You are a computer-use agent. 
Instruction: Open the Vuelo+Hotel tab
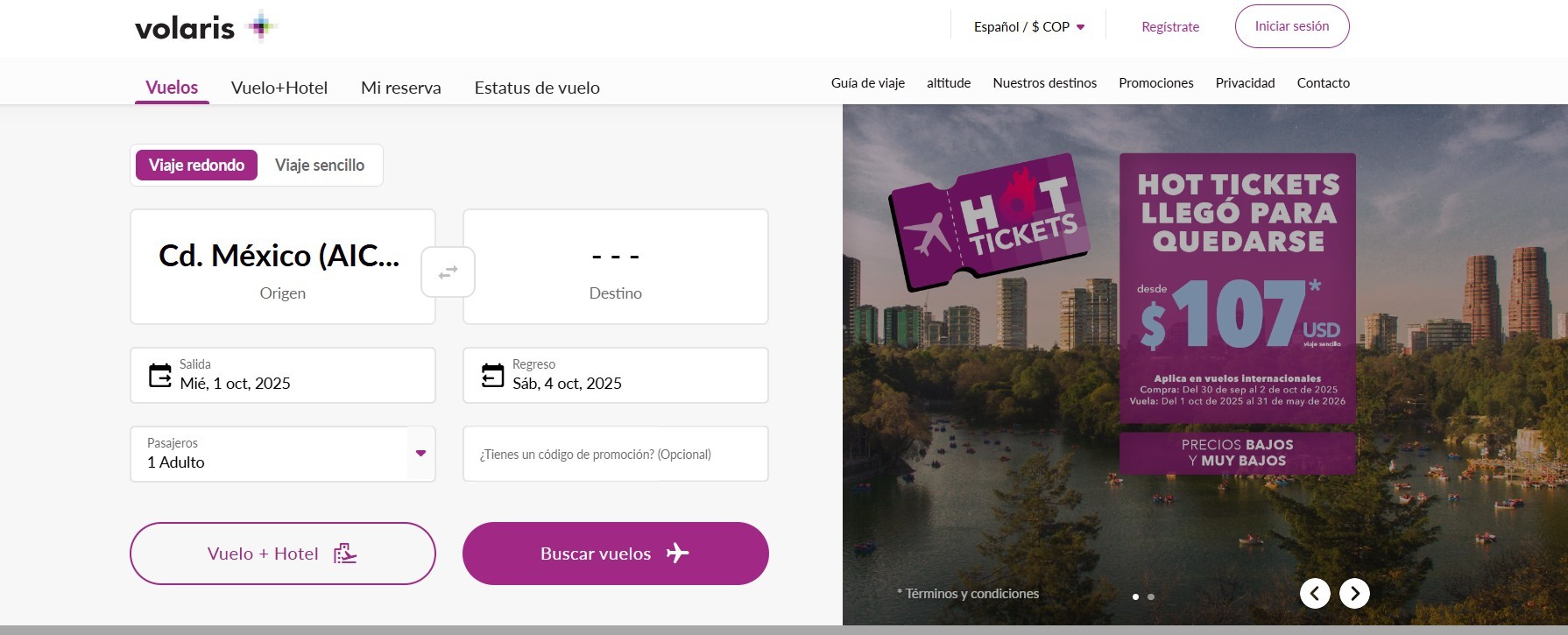click(x=279, y=88)
